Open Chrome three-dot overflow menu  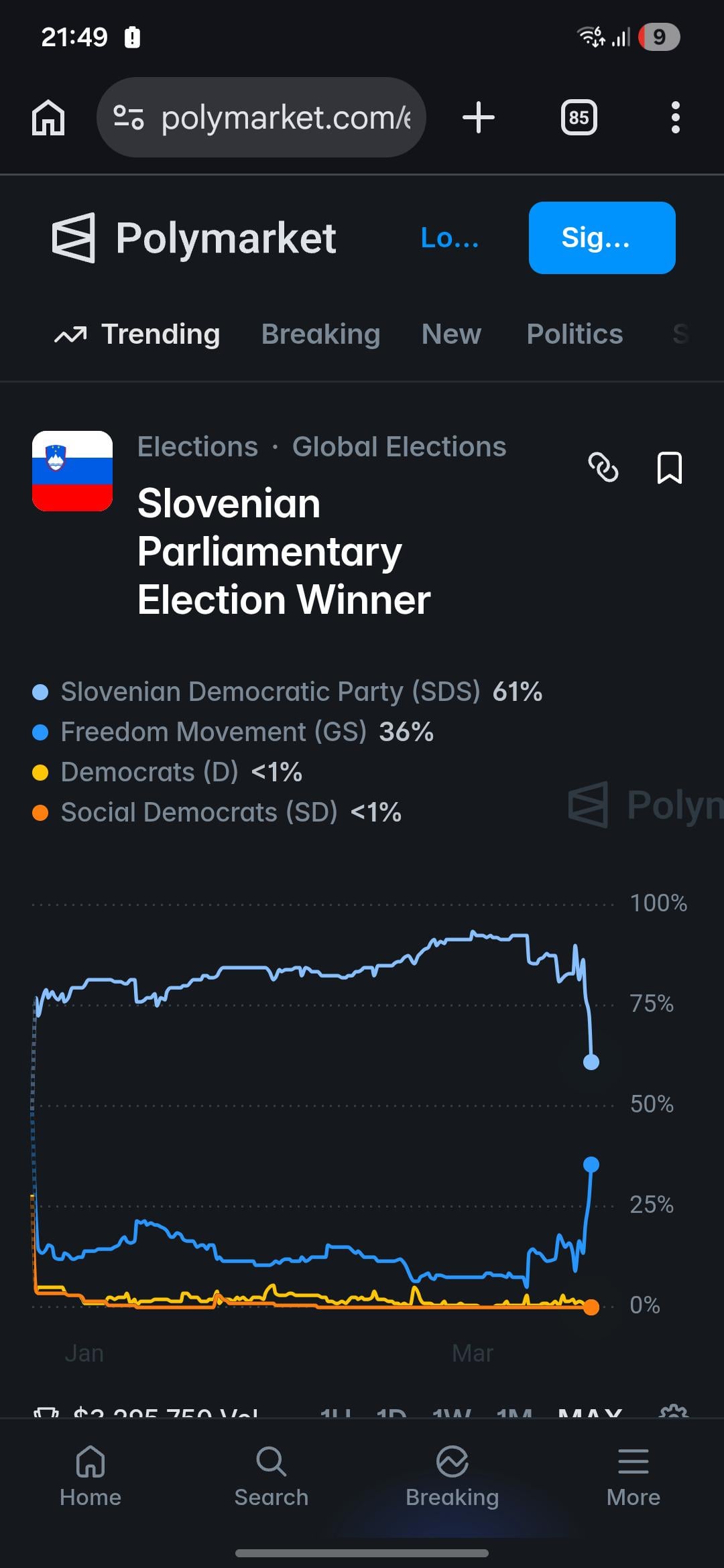(675, 118)
